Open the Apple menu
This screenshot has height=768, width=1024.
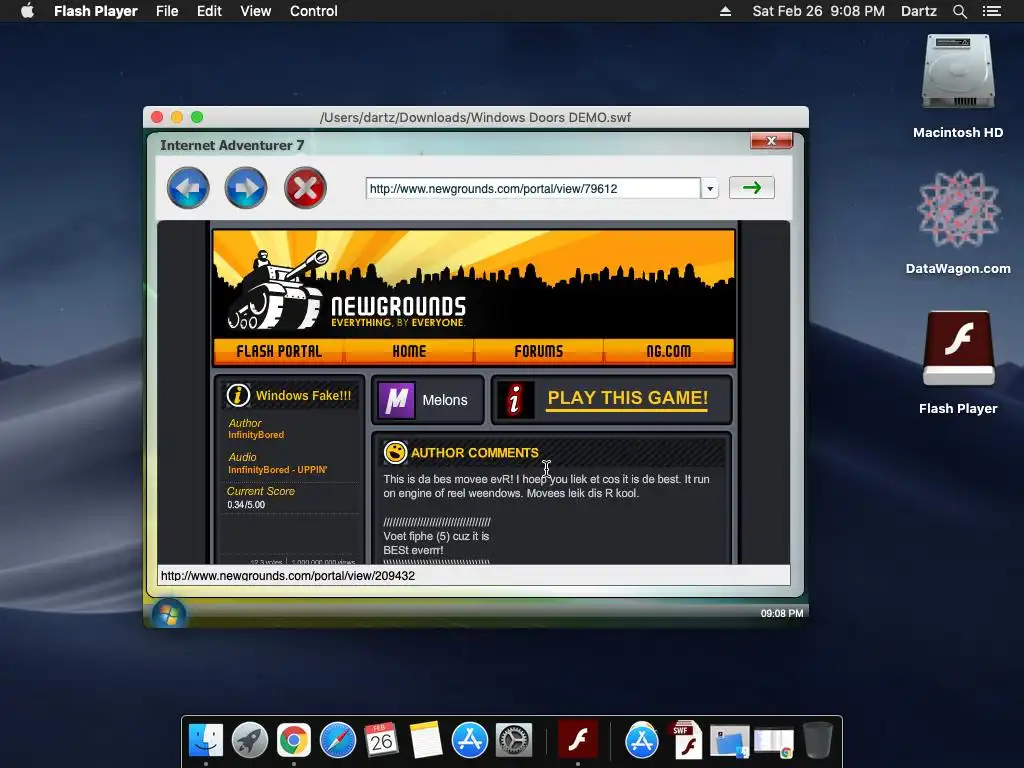click(x=27, y=10)
